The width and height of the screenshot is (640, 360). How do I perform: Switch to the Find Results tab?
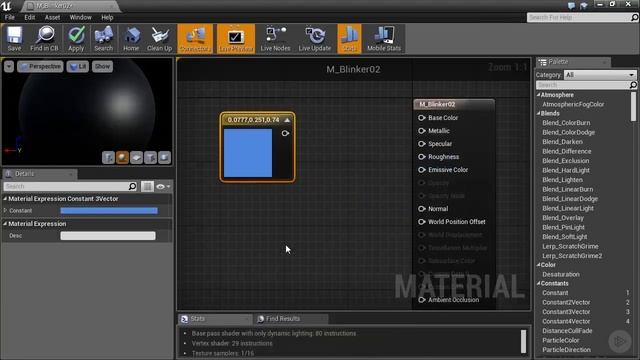tap(291, 318)
